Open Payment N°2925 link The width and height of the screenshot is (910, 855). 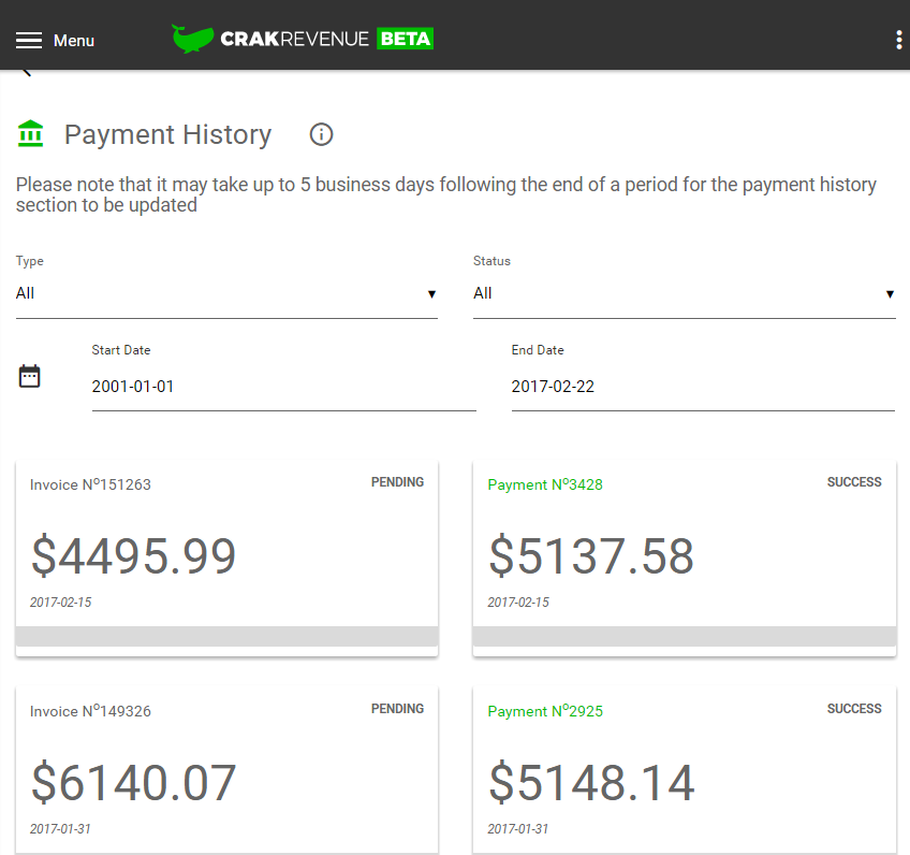tap(545, 712)
